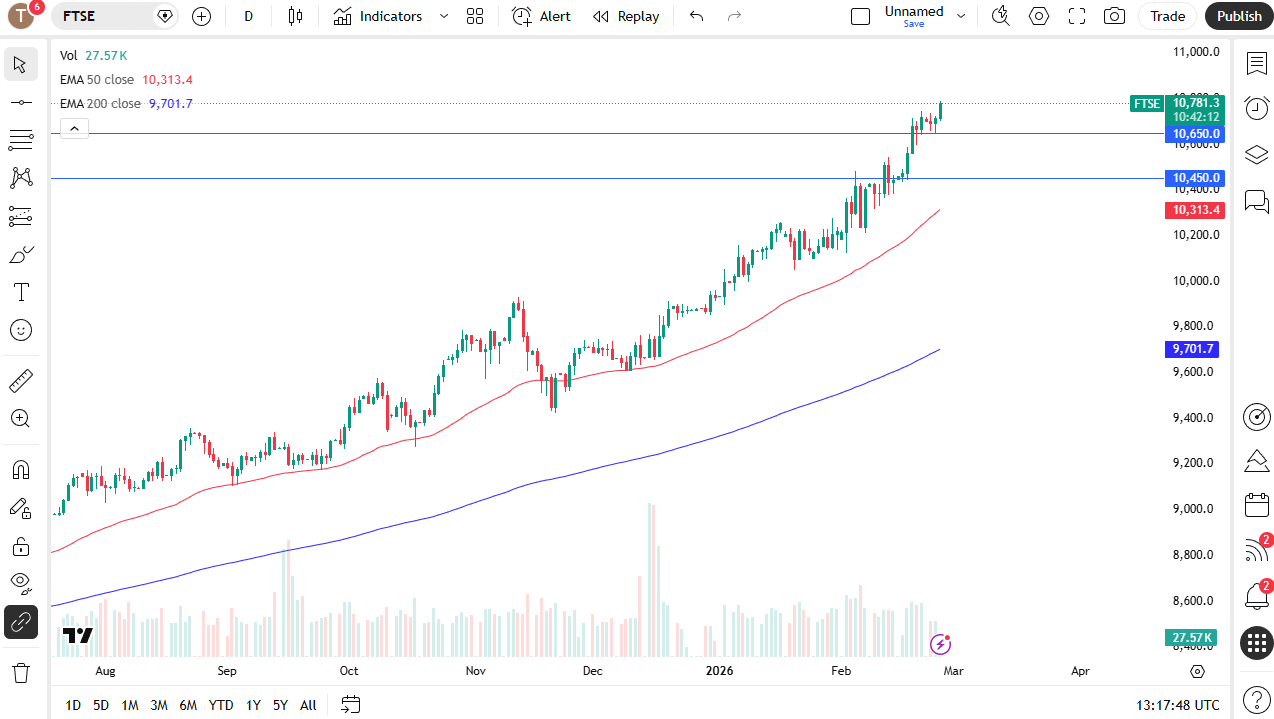
Task: Select the brush drawing tool
Action: (x=20, y=254)
